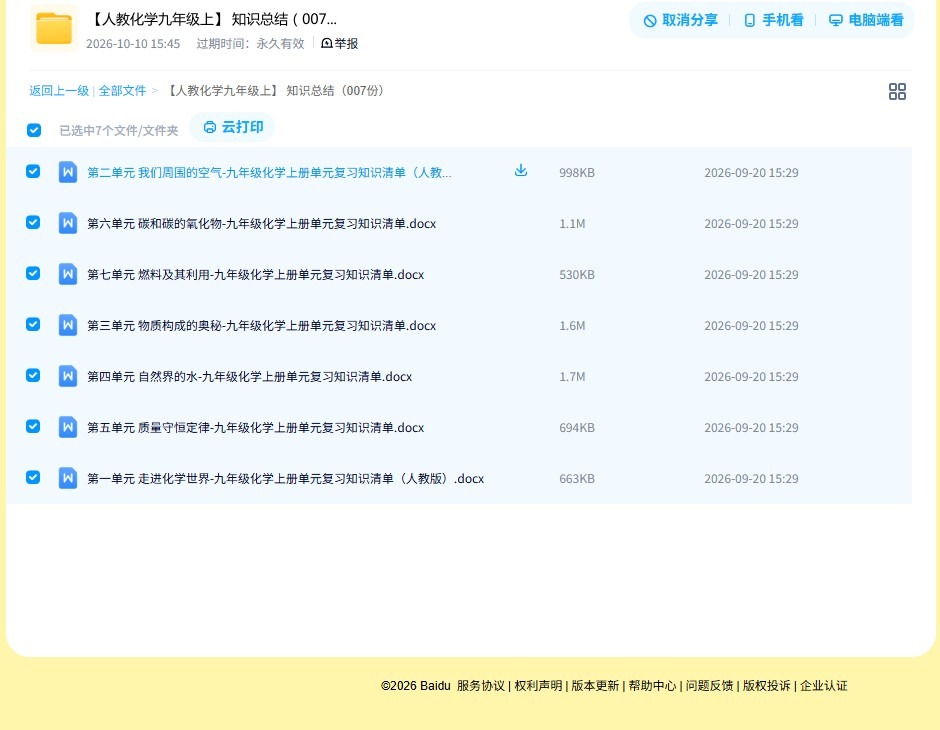Open file 第五单元 质量守恒定律.docx
This screenshot has width=940, height=730.
click(255, 427)
